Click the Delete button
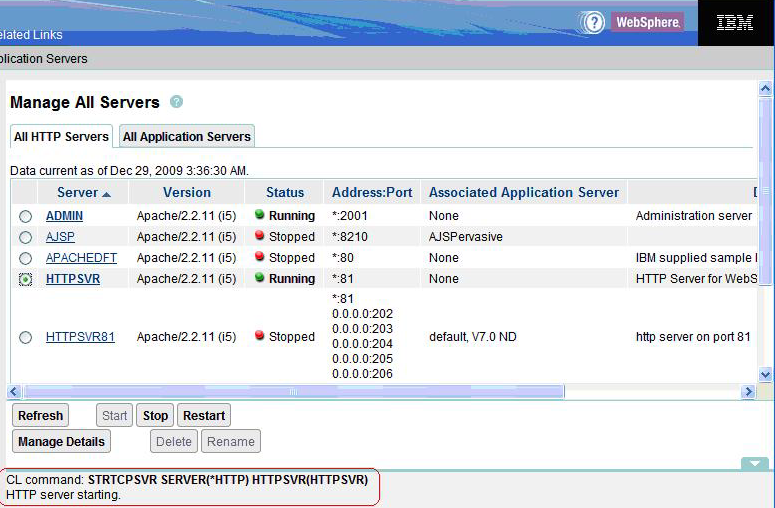Screen dimensions: 775x508 [x=174, y=441]
